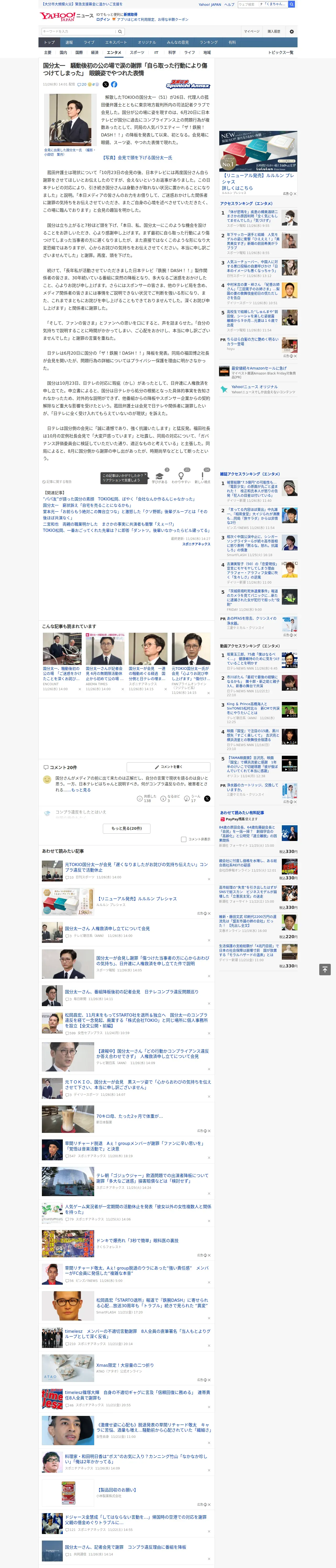Click the Yahoo! JAPAN news logo

tap(67, 16)
